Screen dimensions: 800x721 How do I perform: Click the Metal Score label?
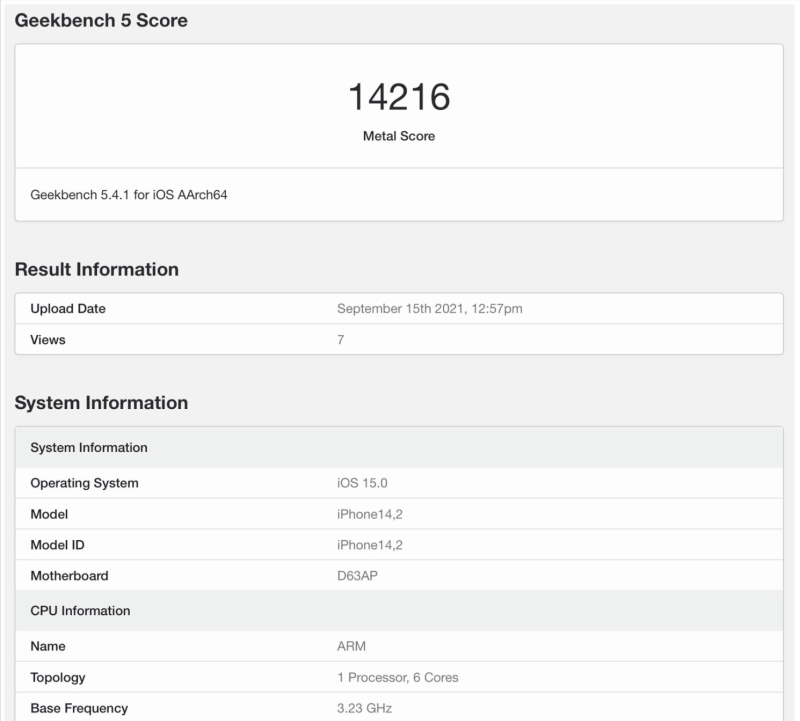pyautogui.click(x=399, y=136)
